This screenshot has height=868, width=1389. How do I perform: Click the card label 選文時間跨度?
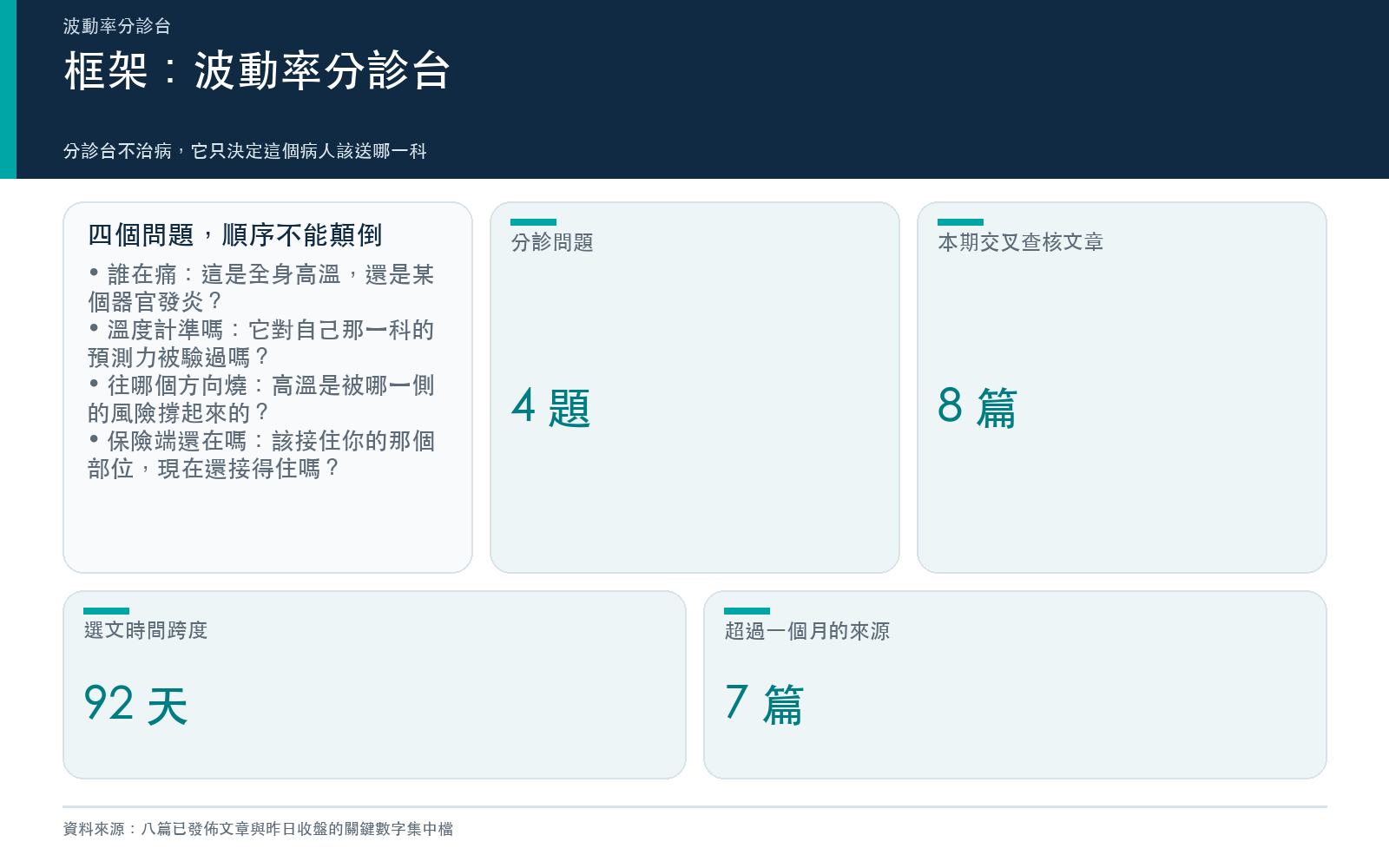click(146, 630)
